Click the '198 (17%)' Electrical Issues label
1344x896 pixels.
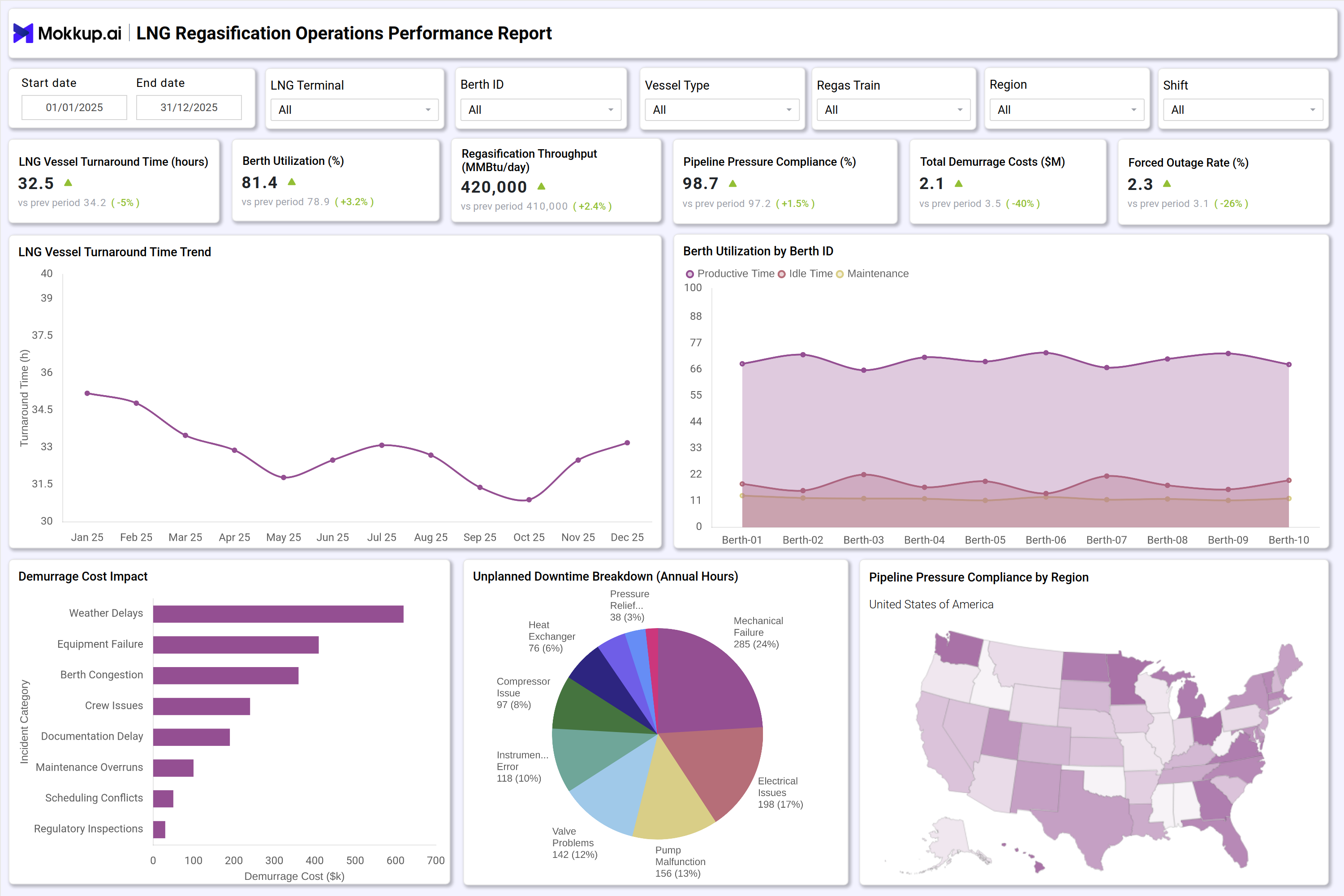[x=780, y=805]
